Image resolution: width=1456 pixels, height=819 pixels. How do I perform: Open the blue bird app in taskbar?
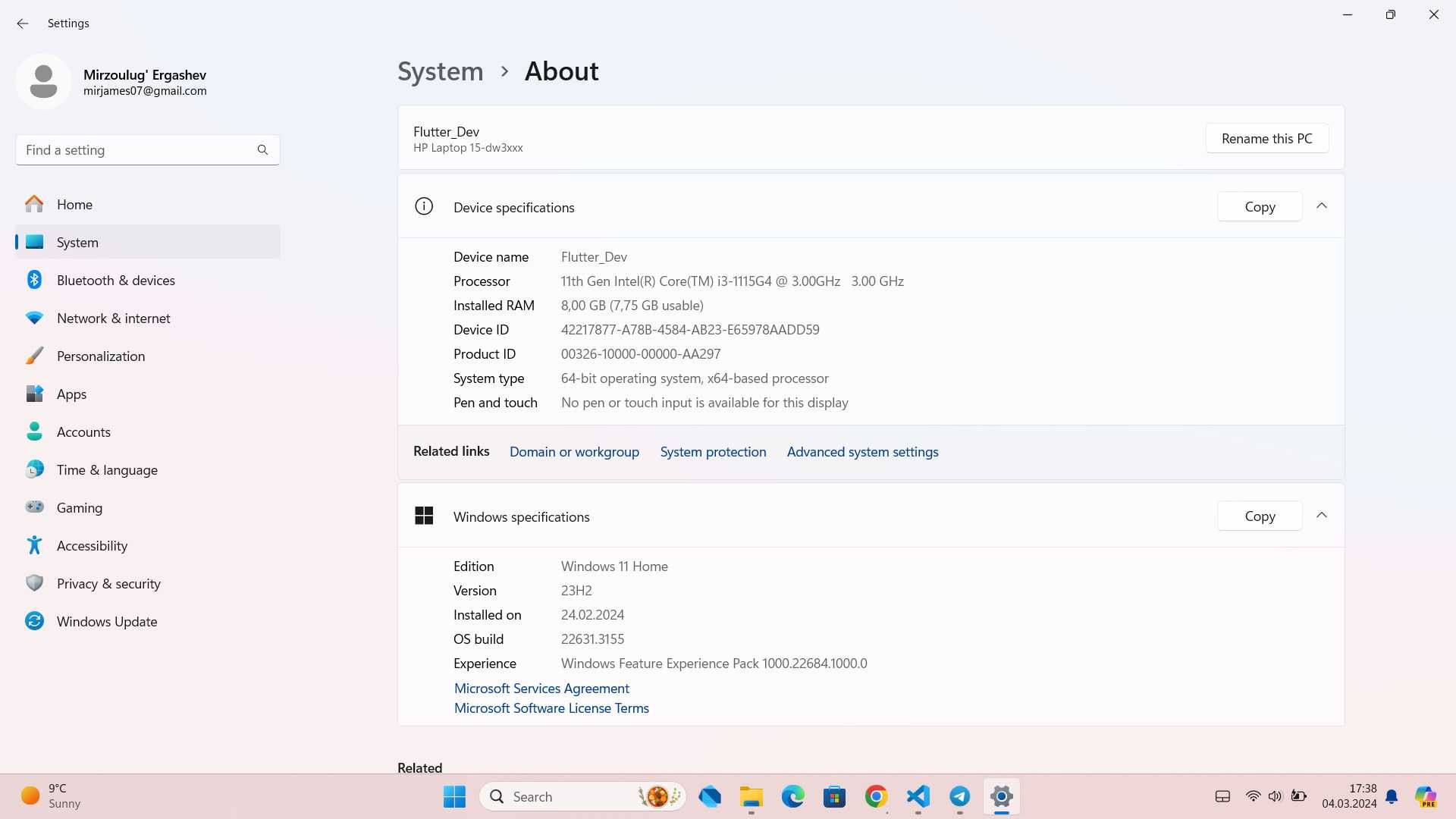click(710, 796)
